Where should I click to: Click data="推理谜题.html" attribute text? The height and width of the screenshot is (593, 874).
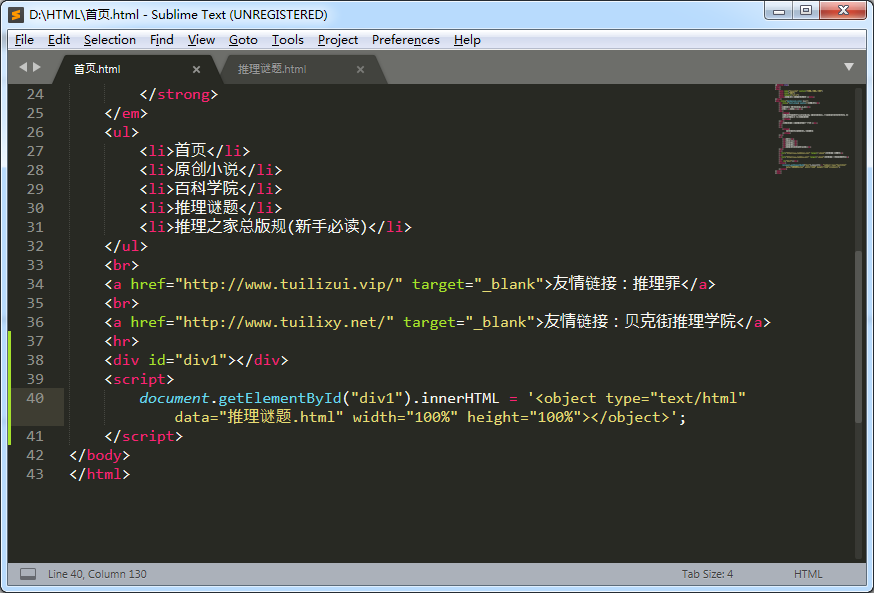[259, 417]
